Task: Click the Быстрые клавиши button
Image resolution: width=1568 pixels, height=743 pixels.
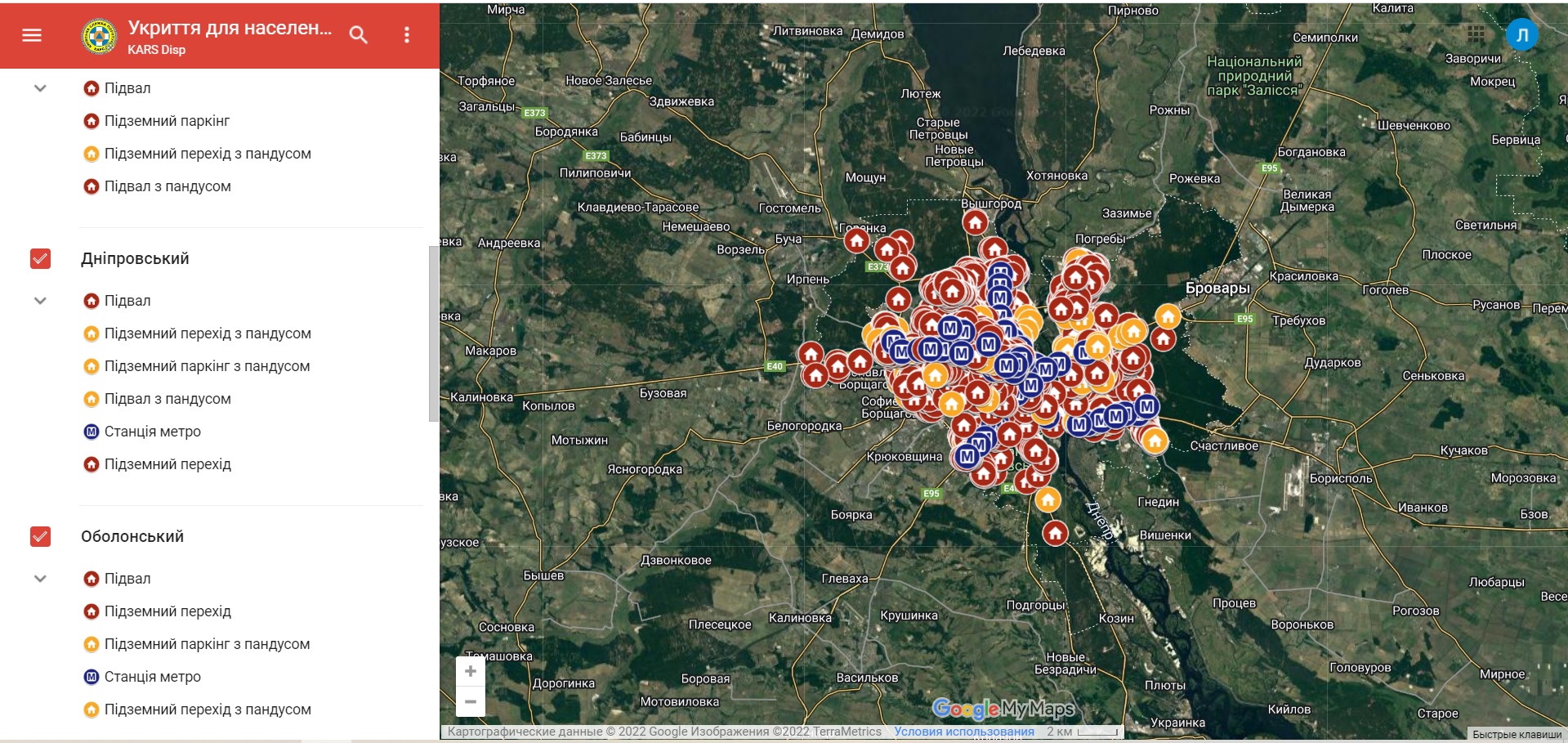Action: 1517,734
